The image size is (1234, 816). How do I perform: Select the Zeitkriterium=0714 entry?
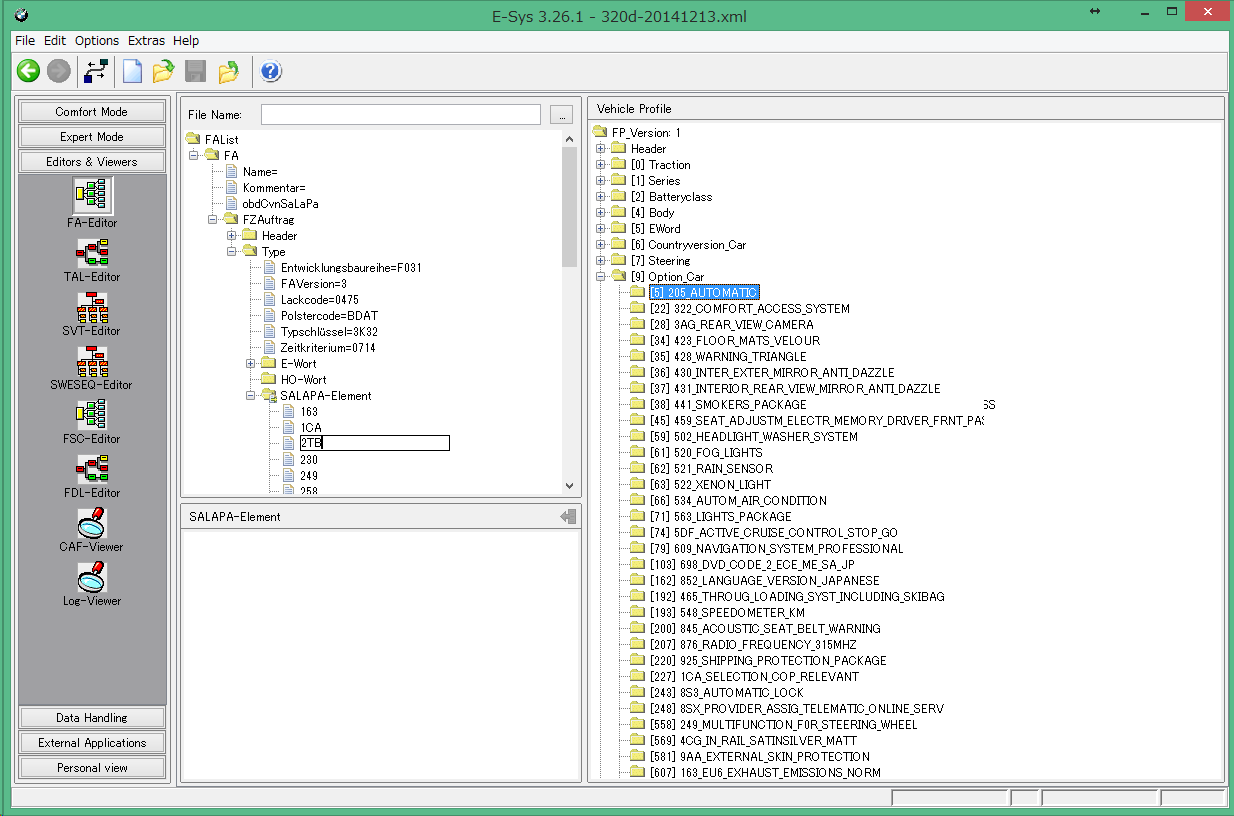327,348
